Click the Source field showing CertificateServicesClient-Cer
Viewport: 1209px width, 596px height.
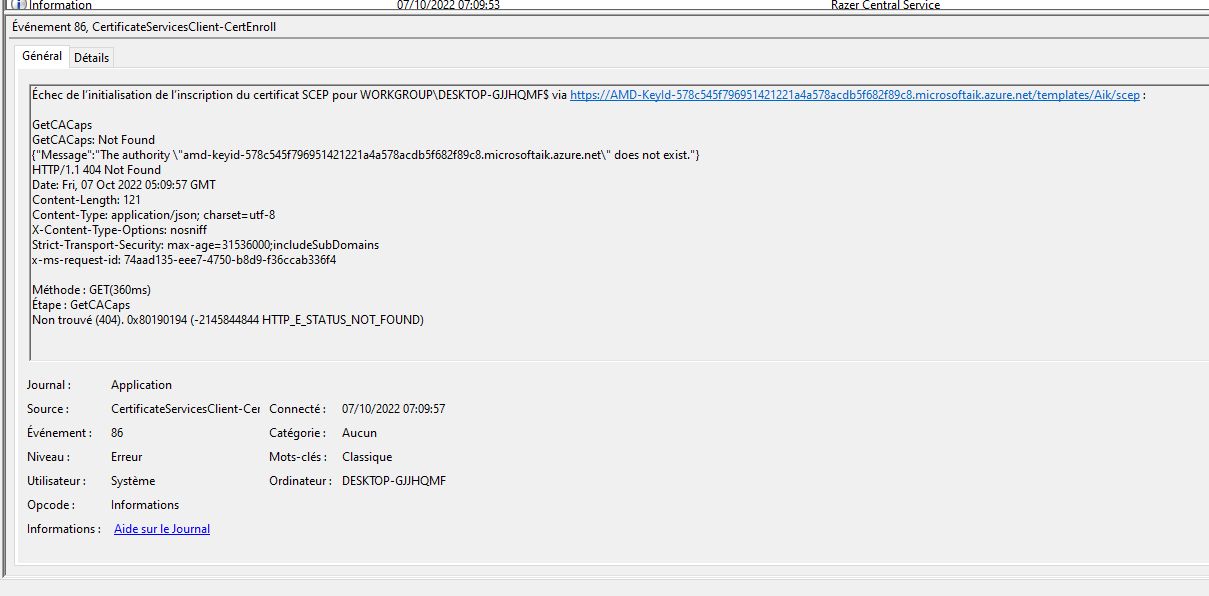pos(184,408)
